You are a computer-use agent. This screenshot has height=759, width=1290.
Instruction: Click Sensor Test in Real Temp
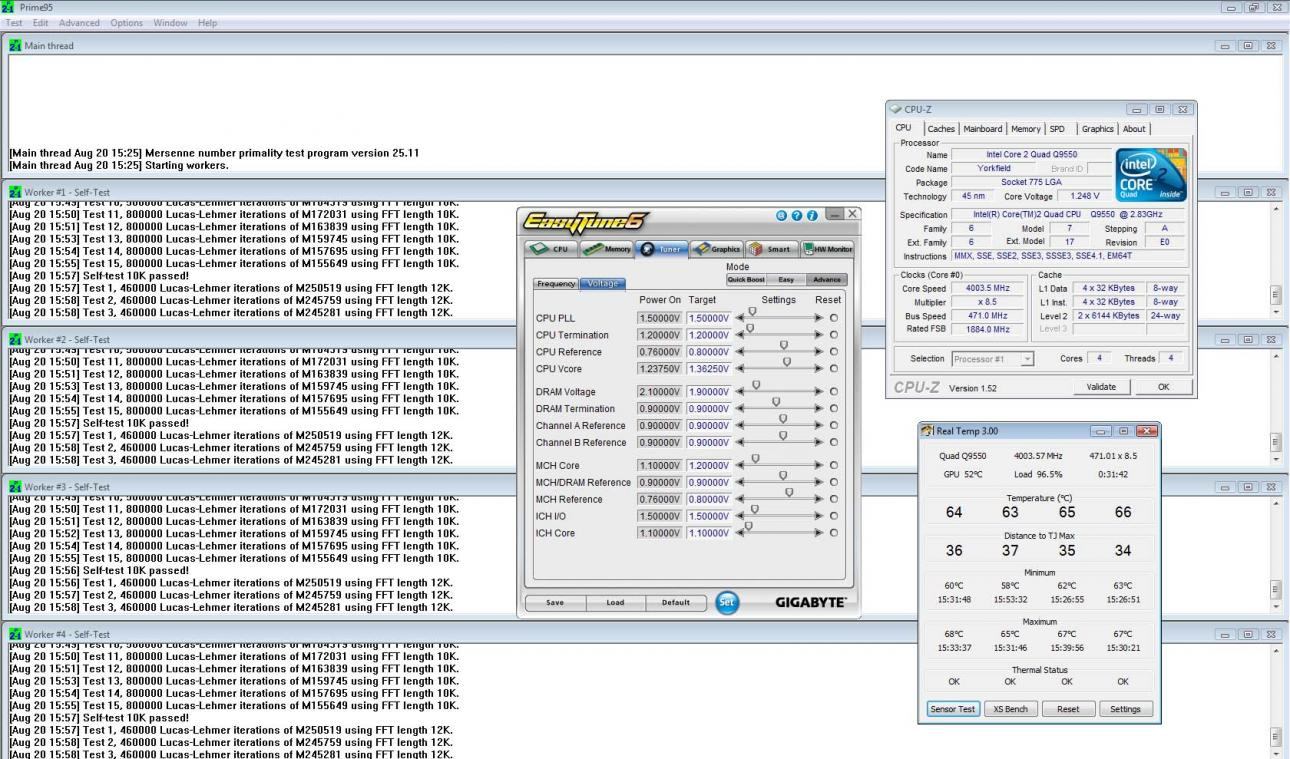pos(953,709)
